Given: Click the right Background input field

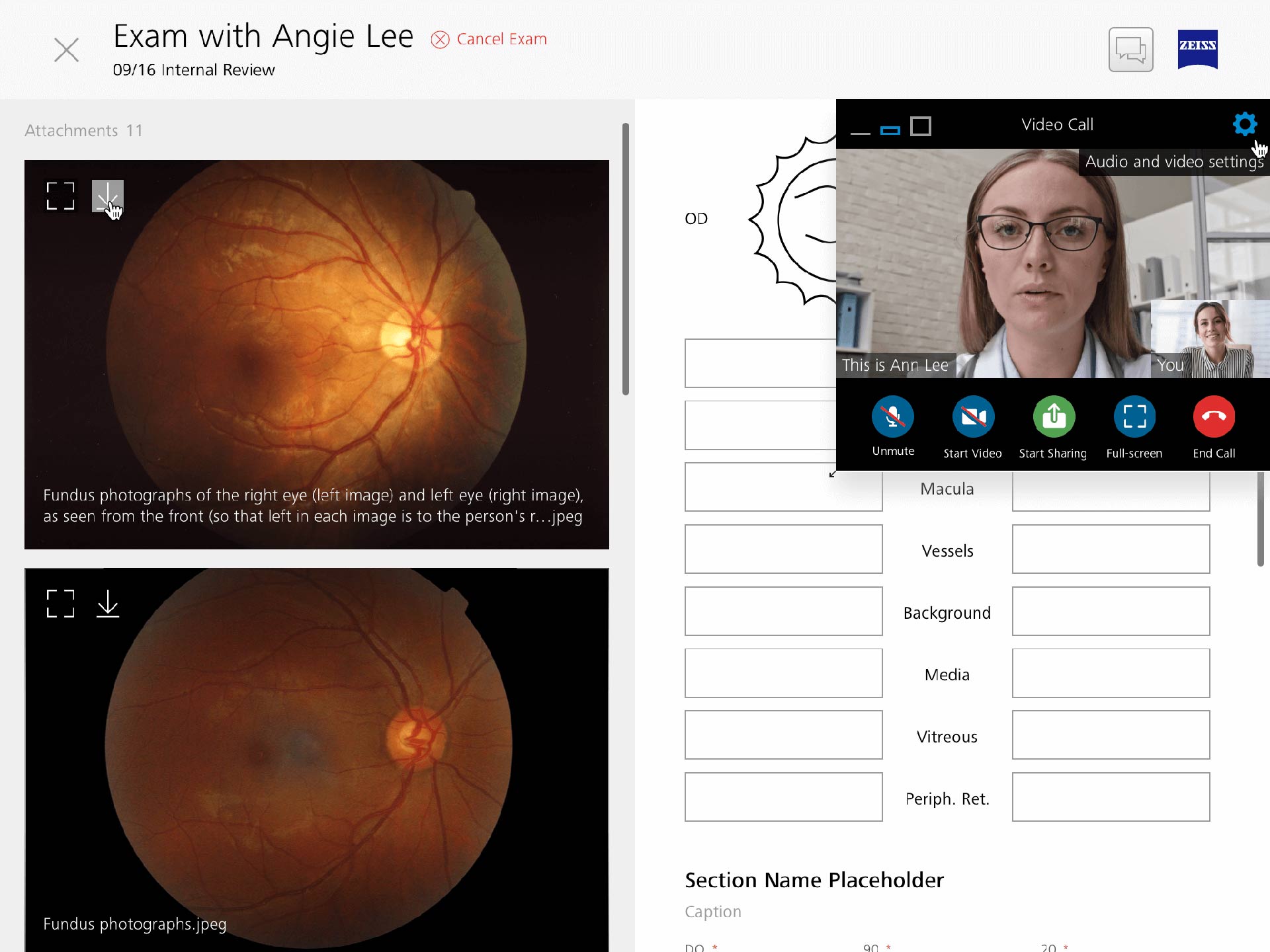Looking at the screenshot, I should tap(1111, 612).
